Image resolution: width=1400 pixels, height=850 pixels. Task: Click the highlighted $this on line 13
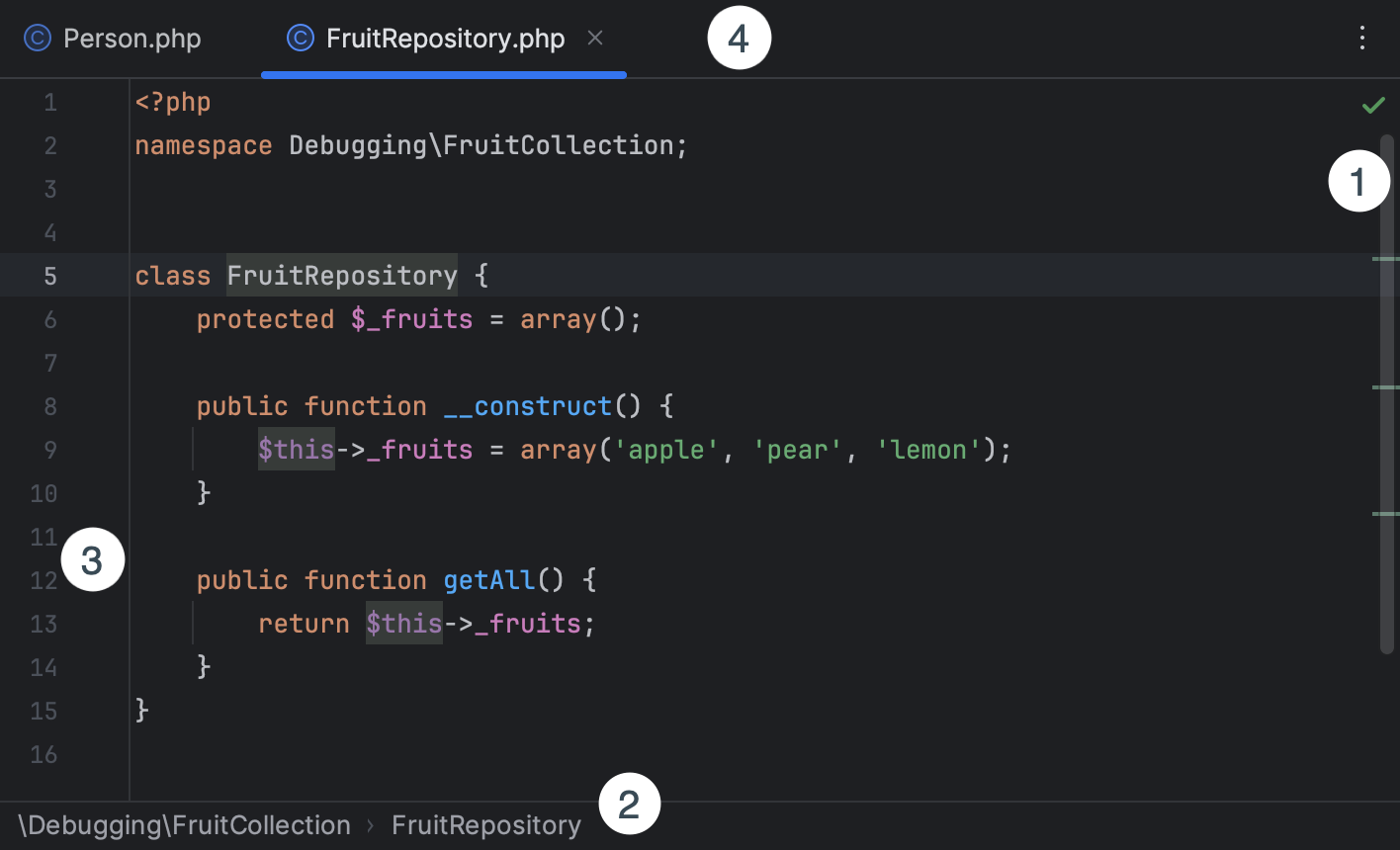[x=403, y=624]
